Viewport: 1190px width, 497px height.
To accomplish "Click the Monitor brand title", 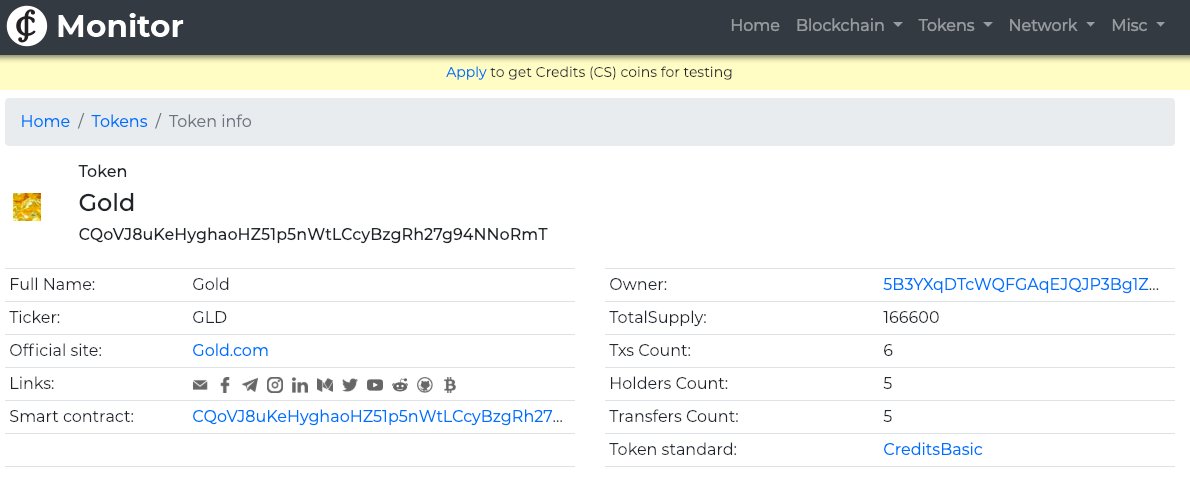I will tap(120, 27).
